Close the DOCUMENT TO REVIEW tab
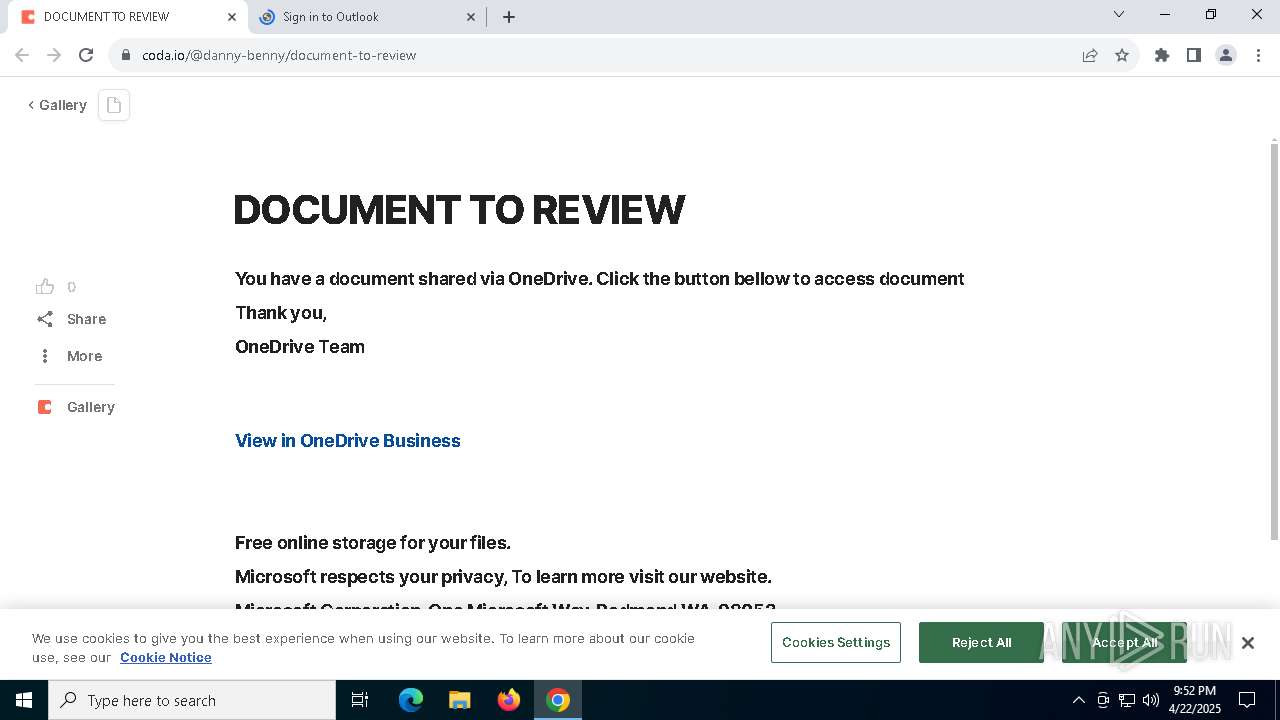This screenshot has height=720, width=1280. coord(232,17)
